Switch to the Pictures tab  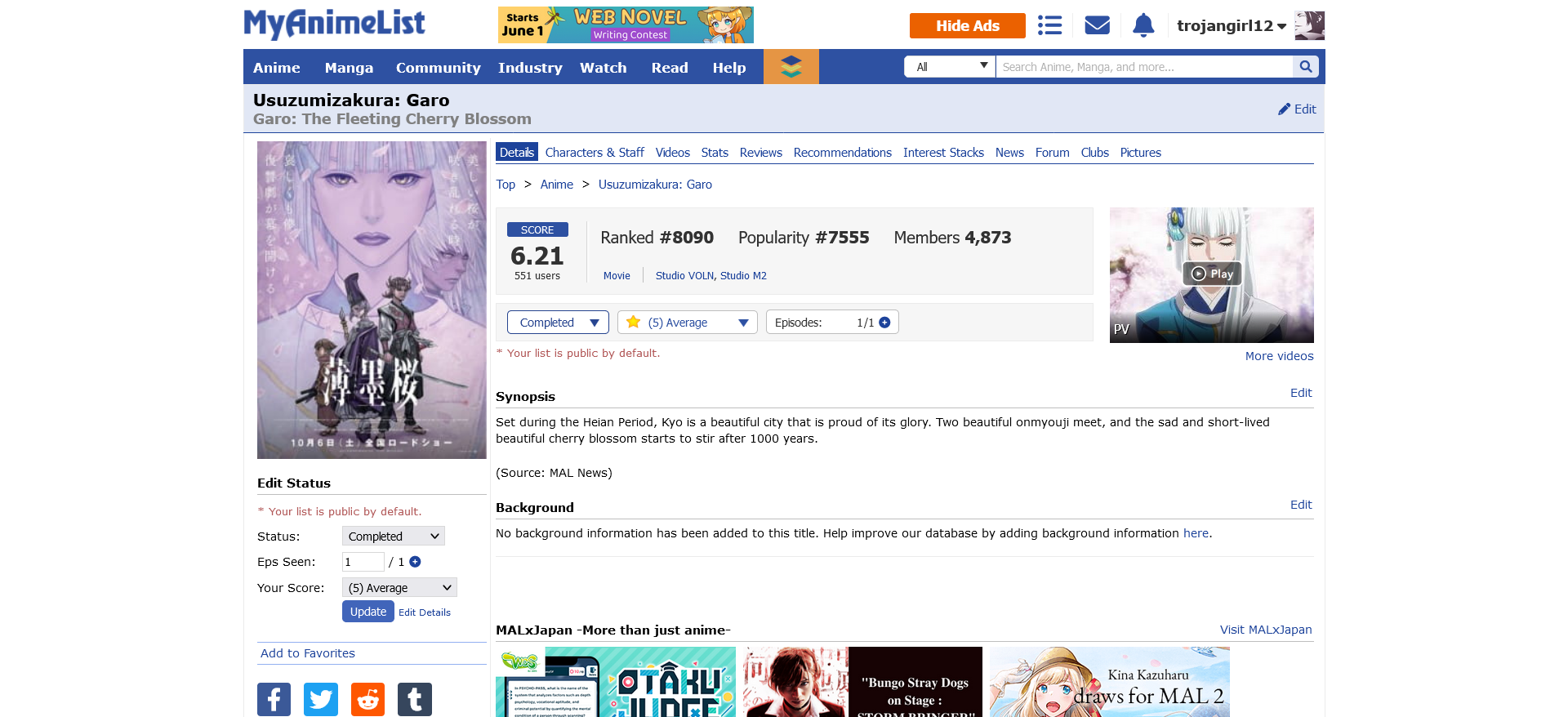point(1141,153)
